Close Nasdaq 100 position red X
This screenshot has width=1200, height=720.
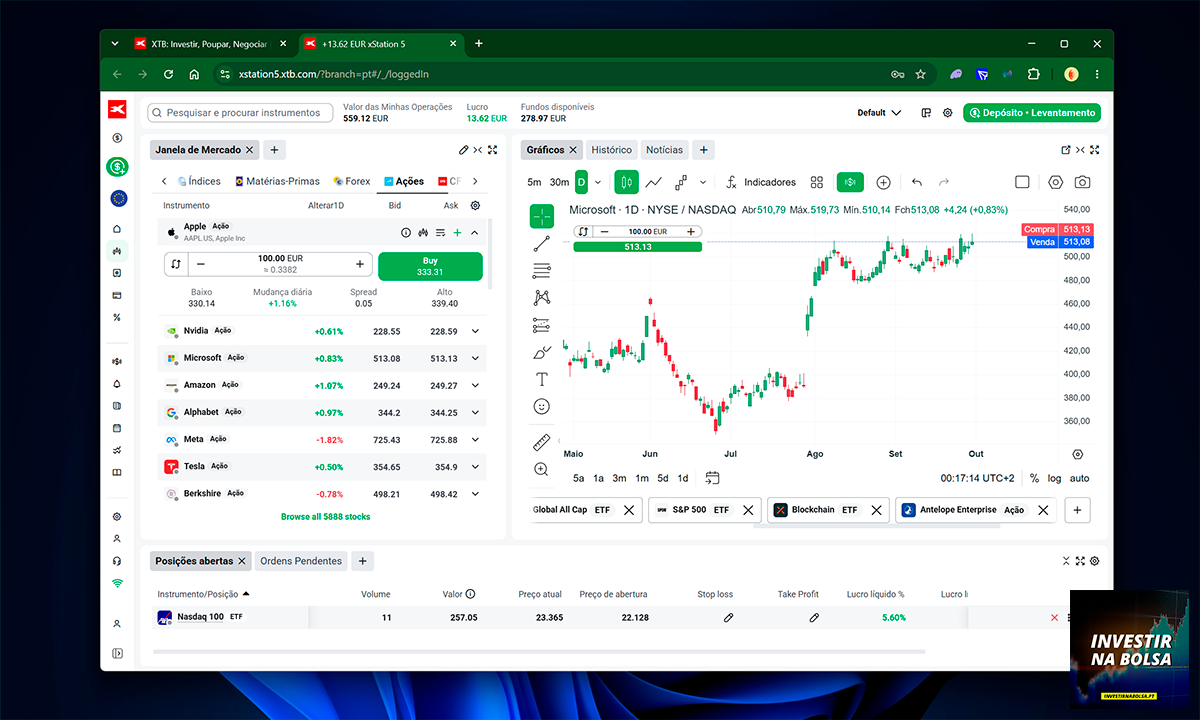(x=1054, y=617)
